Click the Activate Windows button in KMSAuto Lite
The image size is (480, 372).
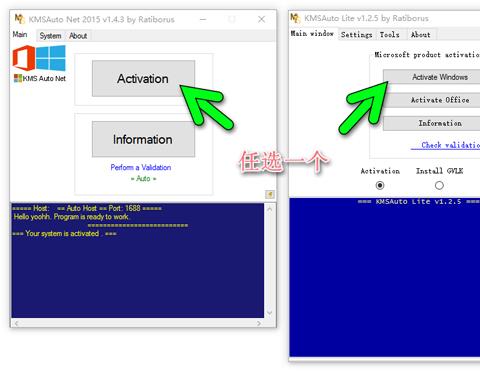pos(432,77)
